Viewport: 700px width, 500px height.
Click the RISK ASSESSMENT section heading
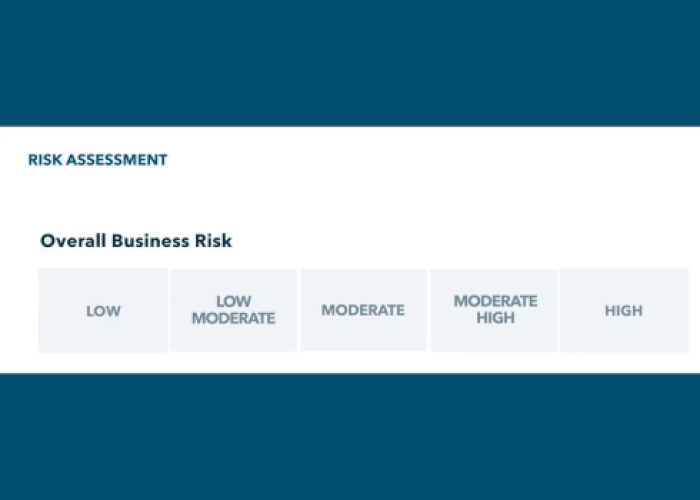pos(97,160)
